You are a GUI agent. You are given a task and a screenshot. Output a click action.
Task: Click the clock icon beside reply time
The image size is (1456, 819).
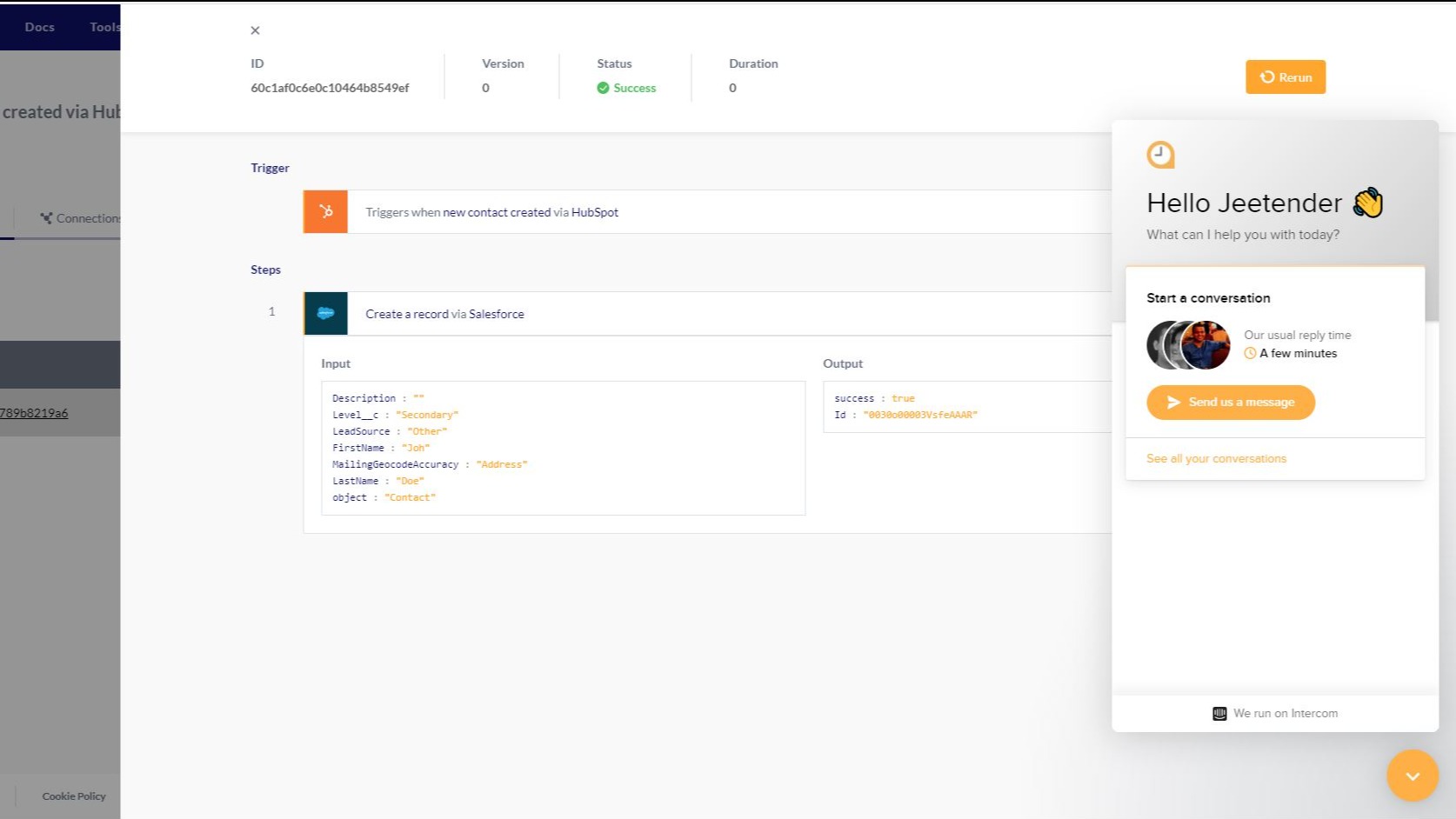(x=1251, y=353)
